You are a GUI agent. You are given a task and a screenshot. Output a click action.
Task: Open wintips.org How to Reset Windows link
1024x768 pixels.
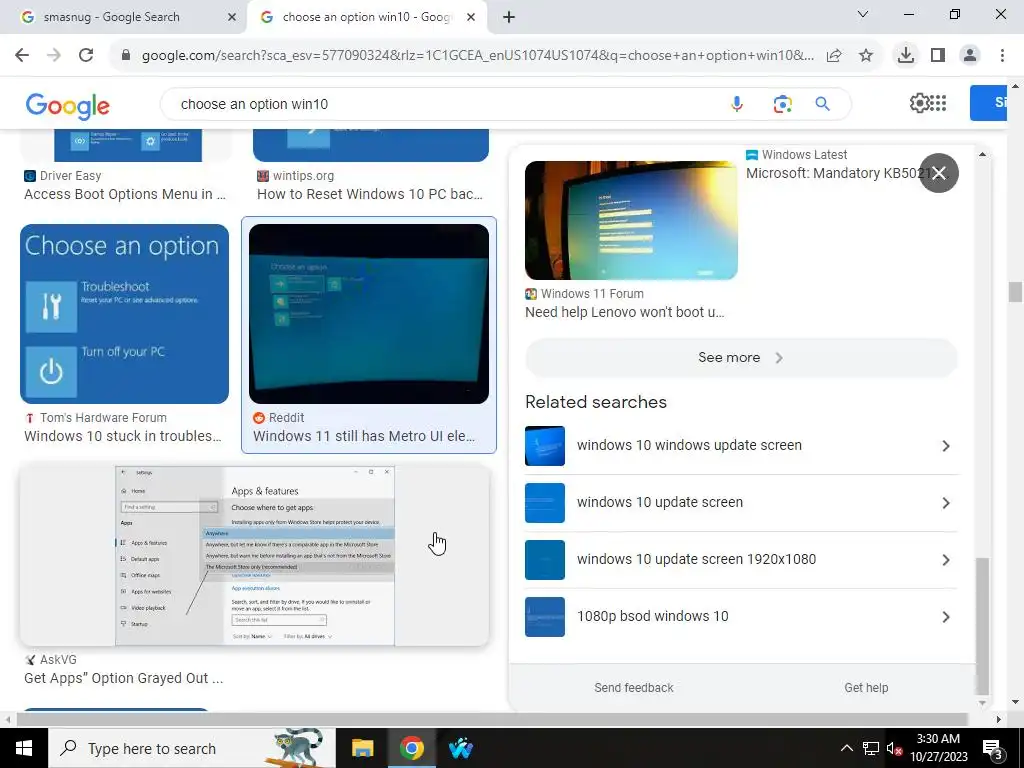370,194
